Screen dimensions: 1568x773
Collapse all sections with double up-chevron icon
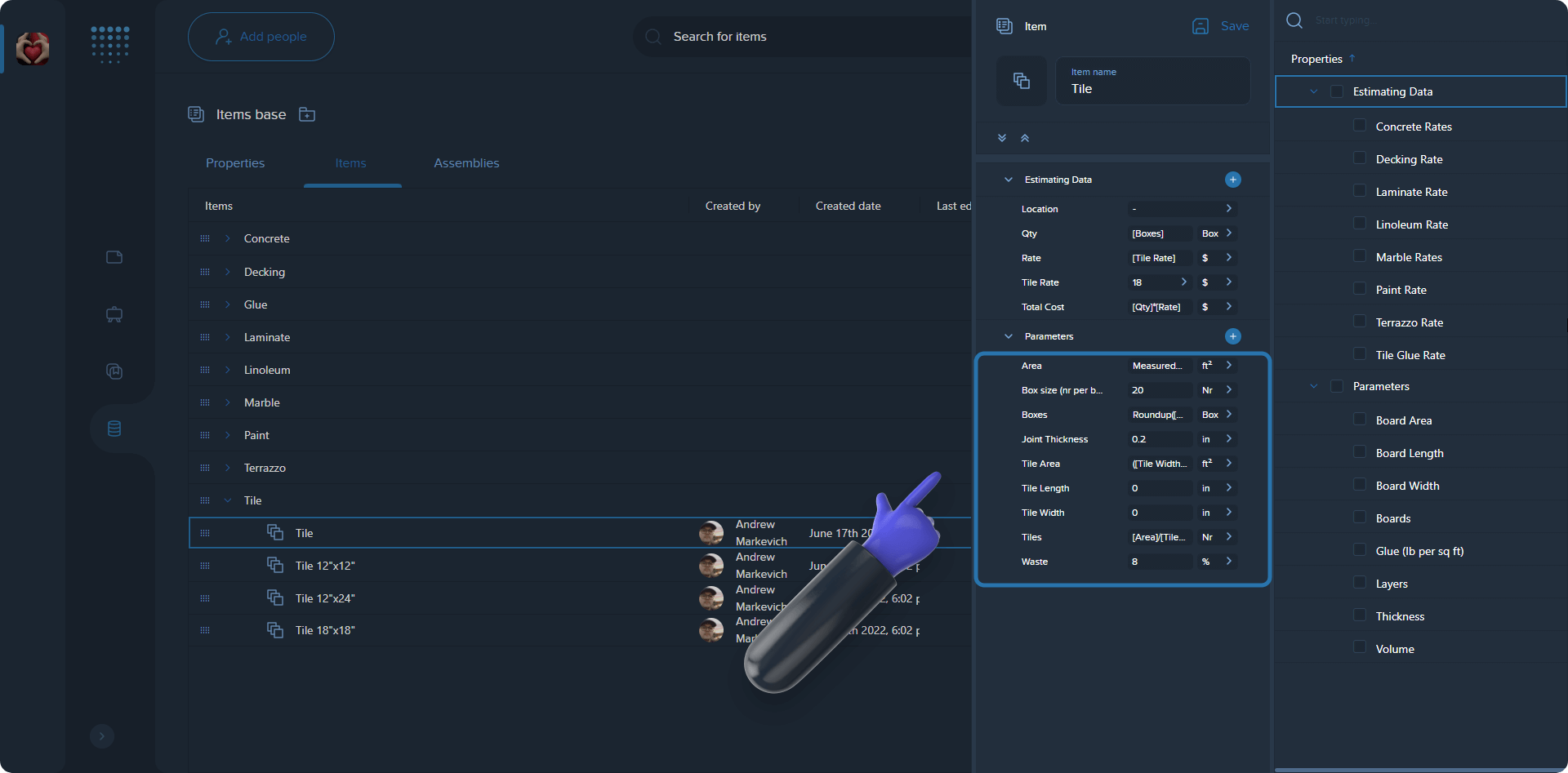coord(1025,138)
